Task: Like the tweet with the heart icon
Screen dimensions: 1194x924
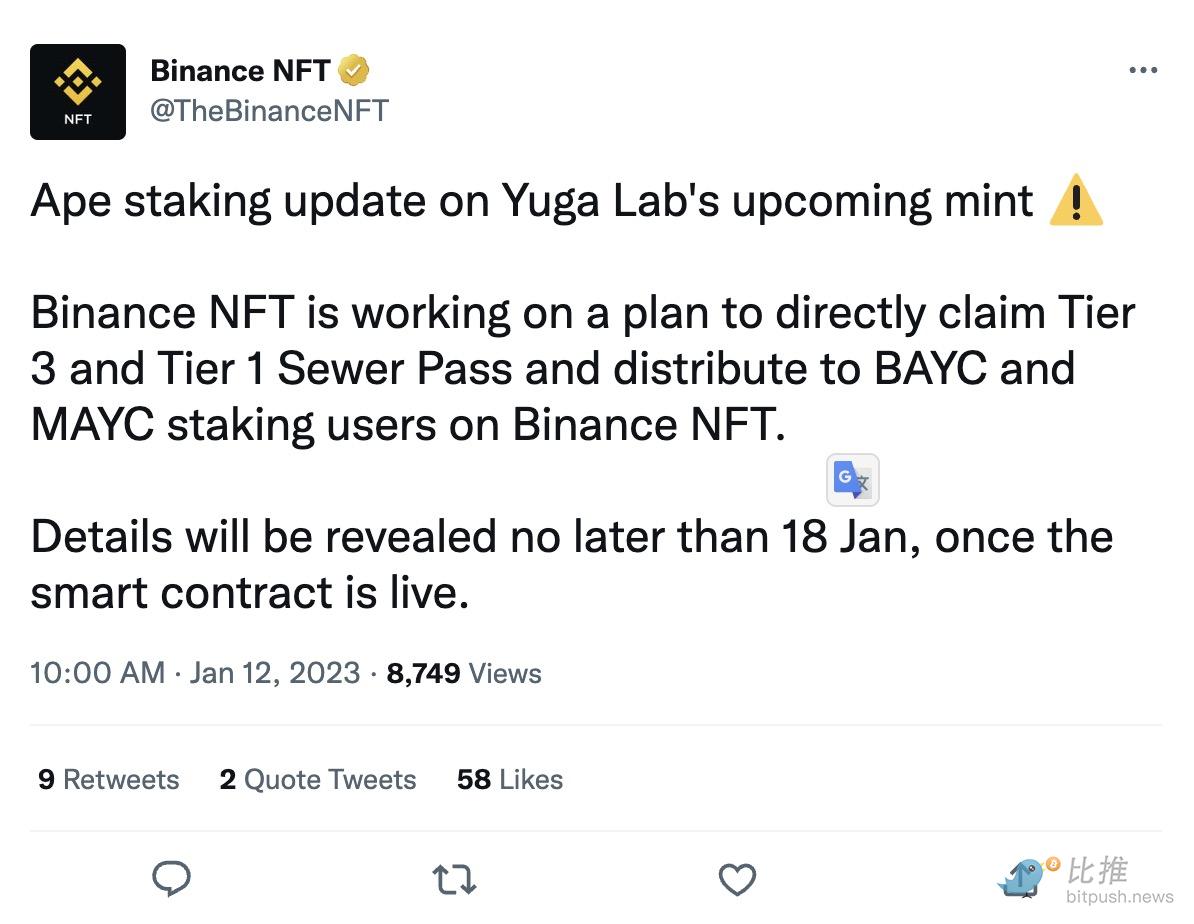Action: click(x=737, y=880)
